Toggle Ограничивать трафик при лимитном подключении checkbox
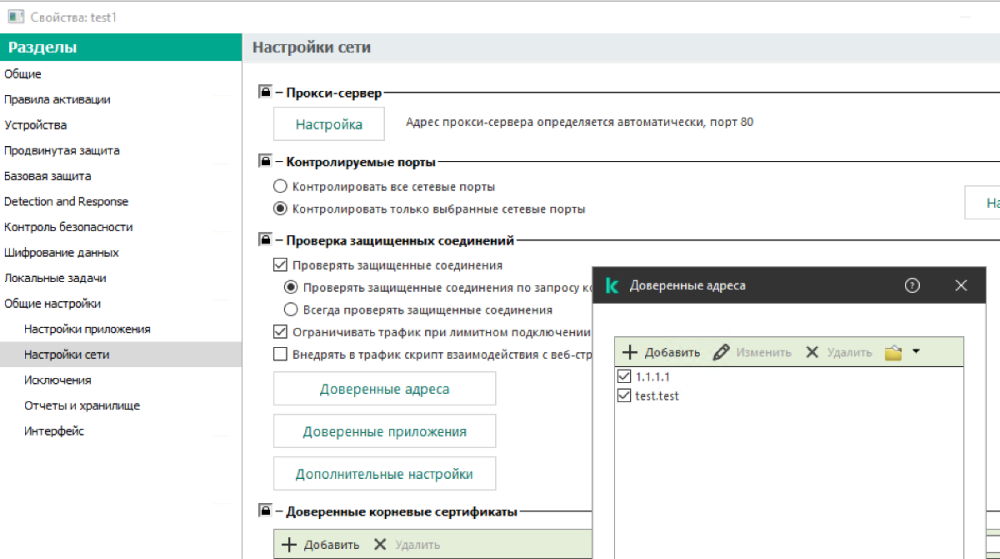The width and height of the screenshot is (1000, 559). [x=280, y=332]
